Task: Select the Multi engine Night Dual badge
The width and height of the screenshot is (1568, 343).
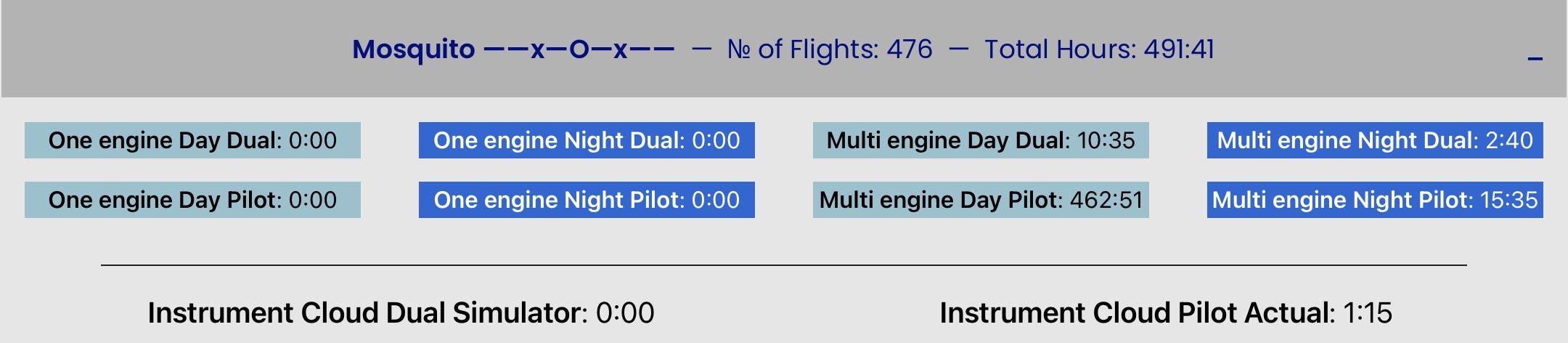Action: (x=1375, y=140)
